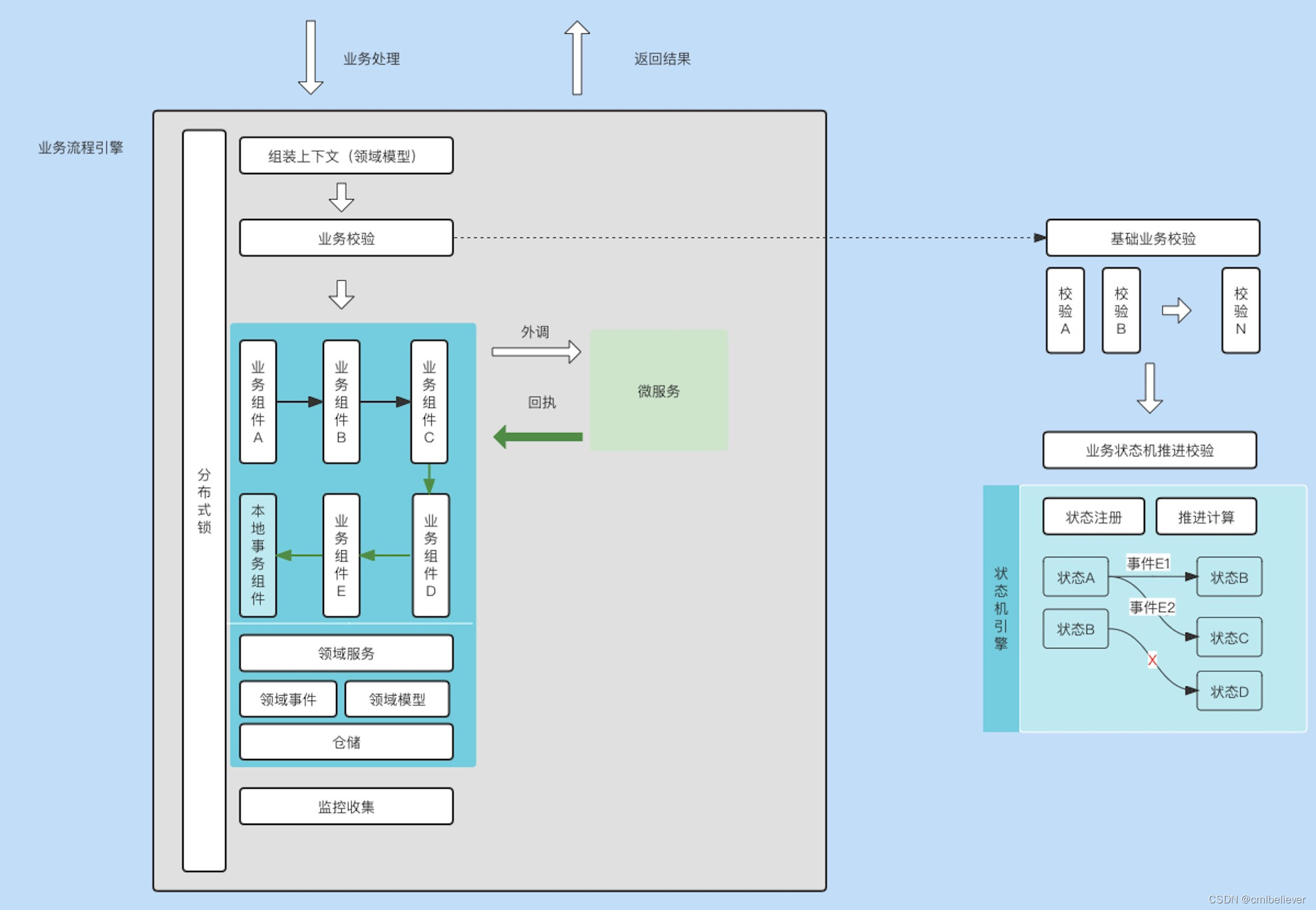Click arrow below 组装上下文 box
Viewport: 1316px width, 910px height.
[341, 197]
